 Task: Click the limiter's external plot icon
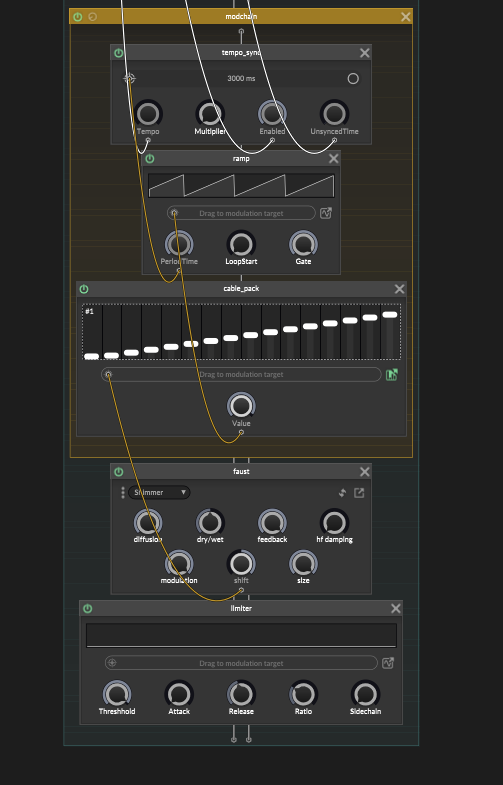pyautogui.click(x=388, y=663)
